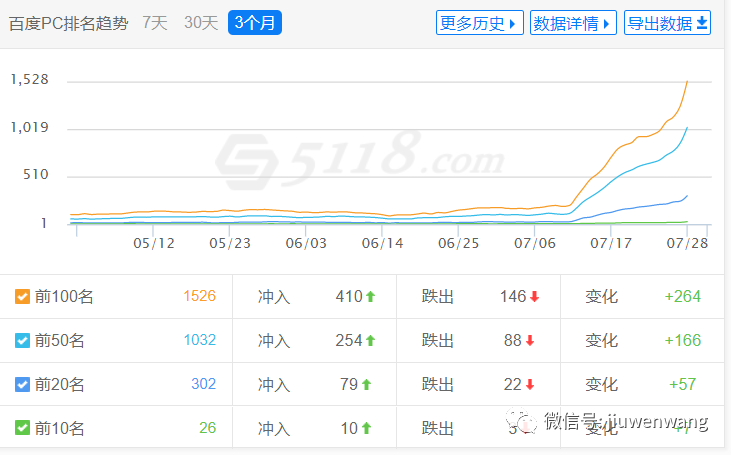The height and width of the screenshot is (455, 731).
Task: Select the 30天 time range tab
Action: coord(200,22)
